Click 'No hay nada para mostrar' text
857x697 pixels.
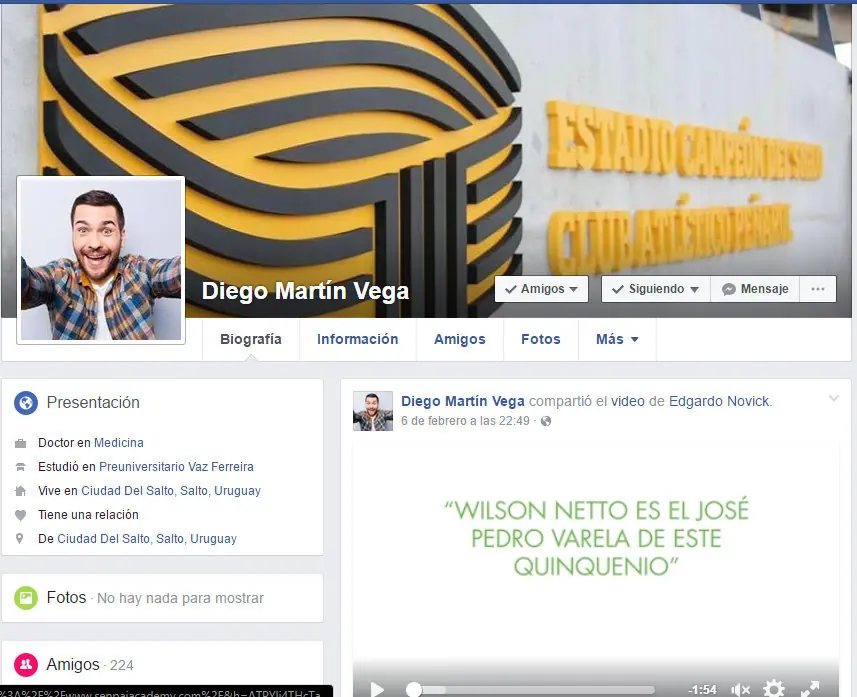tap(180, 598)
